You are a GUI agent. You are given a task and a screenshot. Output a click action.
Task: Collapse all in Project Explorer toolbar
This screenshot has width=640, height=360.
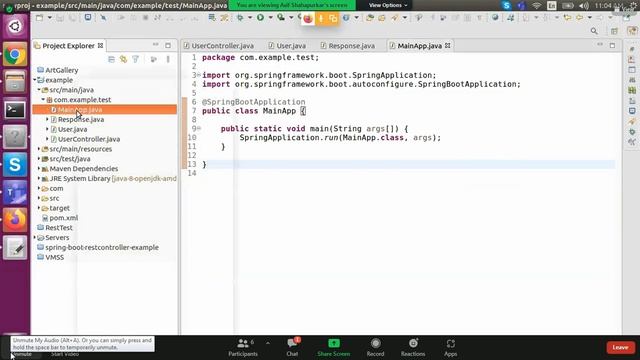[111, 60]
